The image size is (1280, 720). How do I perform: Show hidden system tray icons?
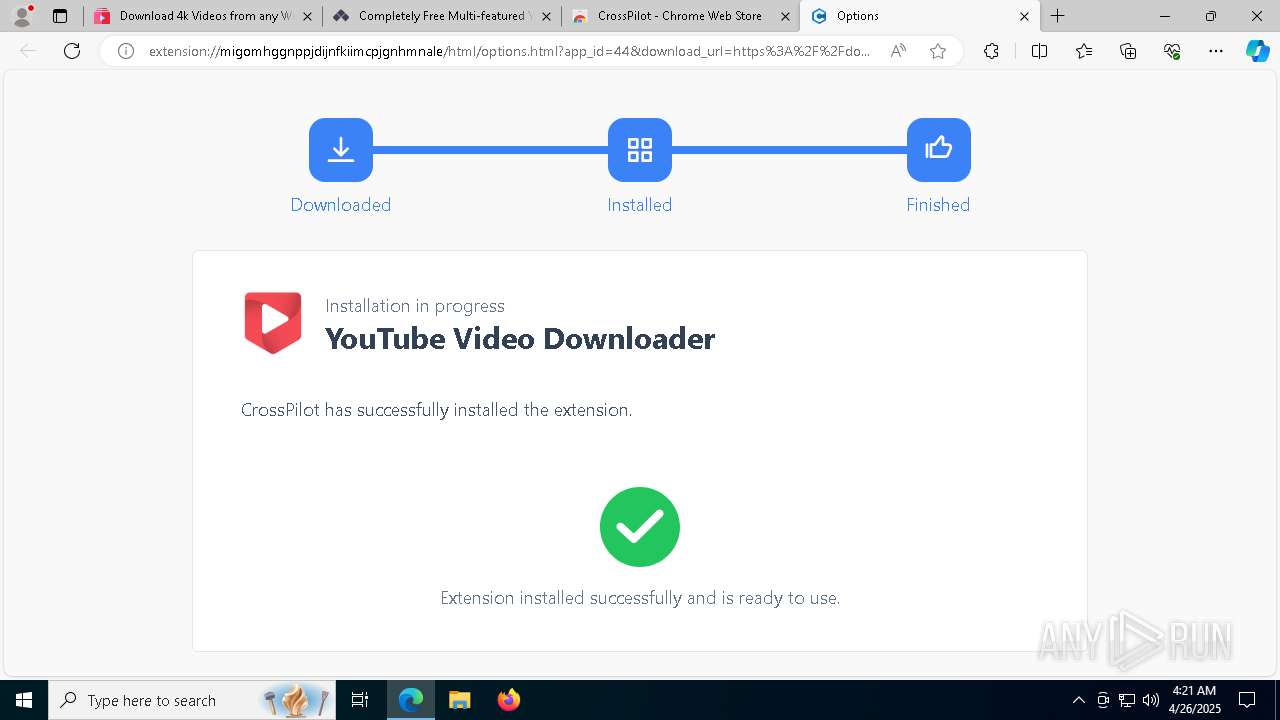[x=1078, y=700]
